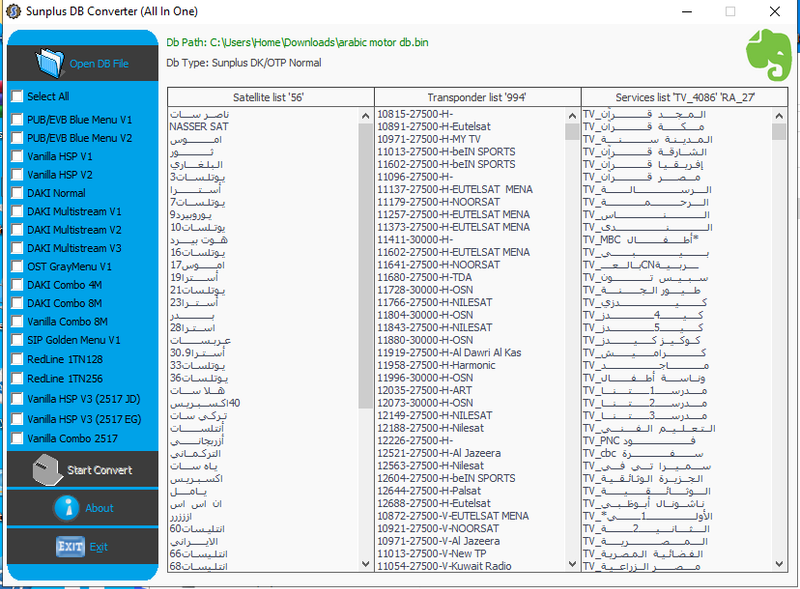Enable RedLine 1TN256 checkbox

[17, 379]
